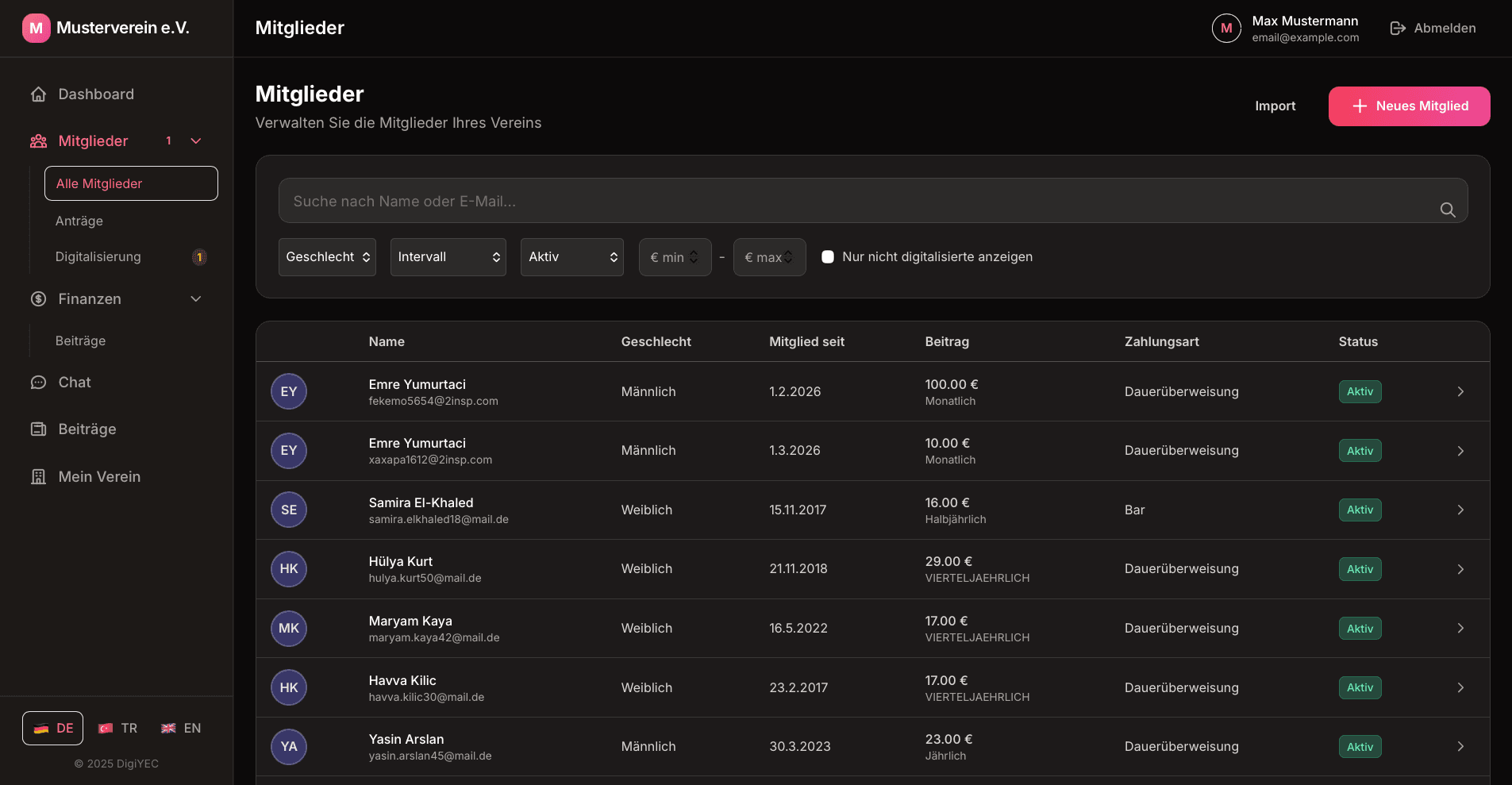Click HK avatar of Havva Kilic
The image size is (1512, 785).
click(x=289, y=687)
